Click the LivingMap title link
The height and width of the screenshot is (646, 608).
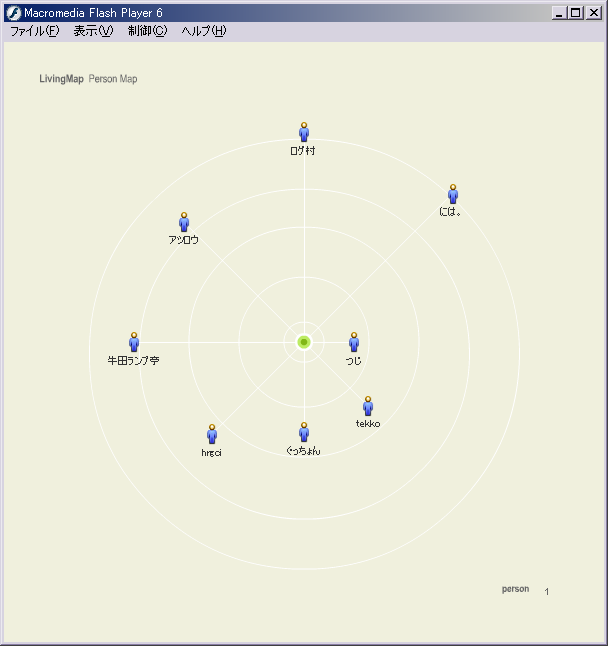point(61,79)
